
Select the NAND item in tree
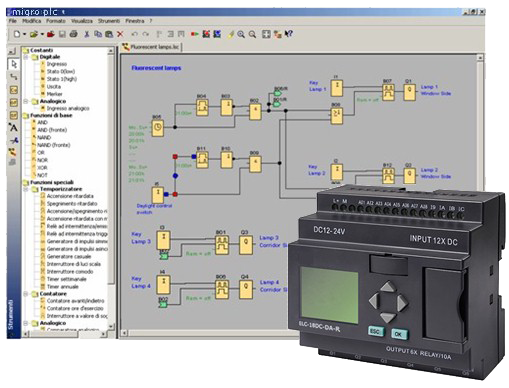pyautogui.click(x=44, y=137)
